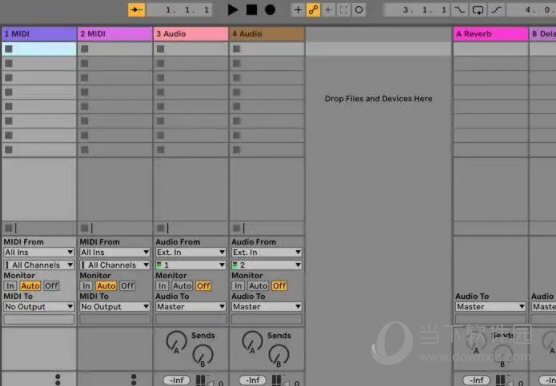Start playback with the Play button
The image size is (556, 386).
[x=233, y=10]
